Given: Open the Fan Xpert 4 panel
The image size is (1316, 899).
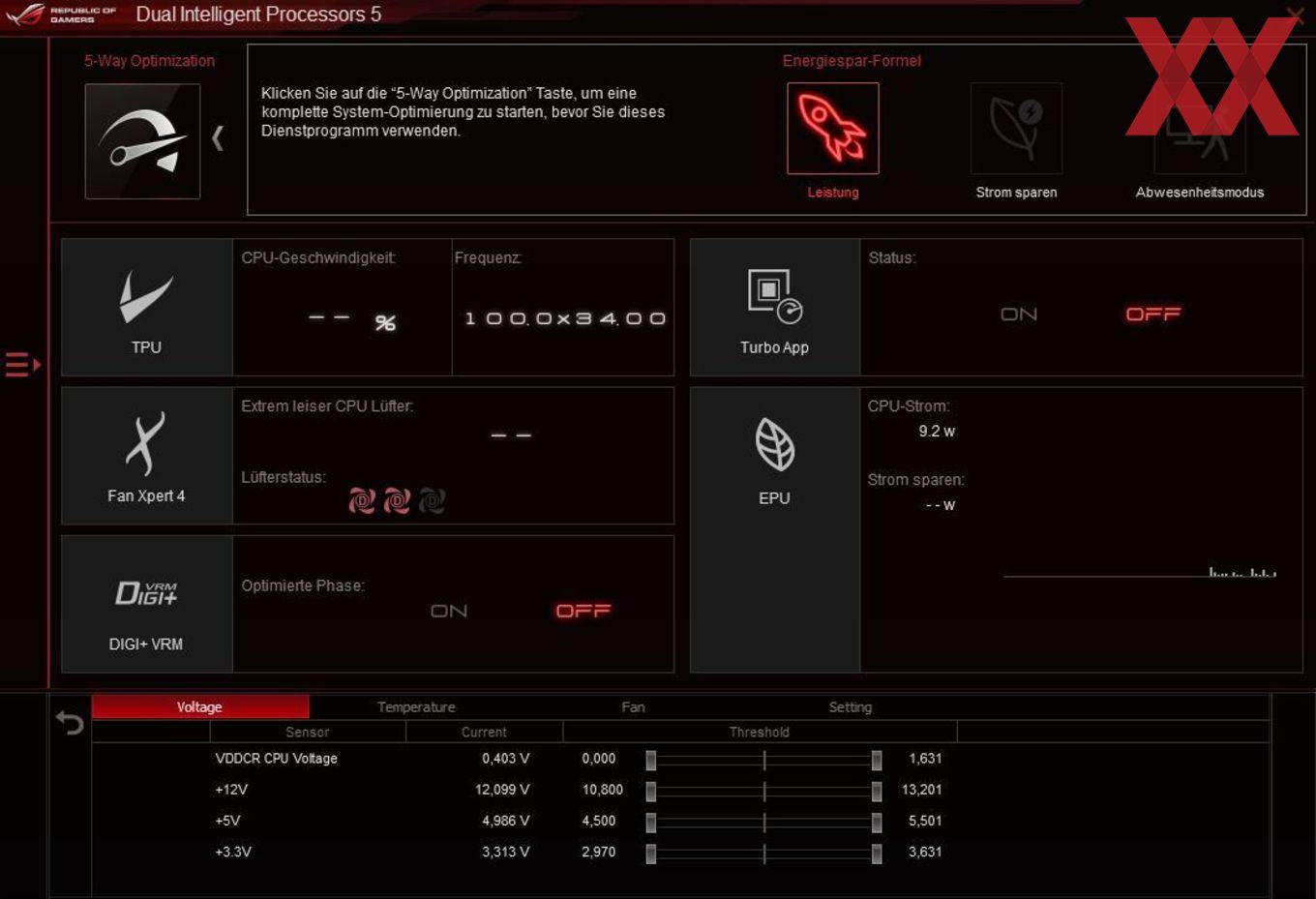Looking at the screenshot, I should pyautogui.click(x=146, y=456).
